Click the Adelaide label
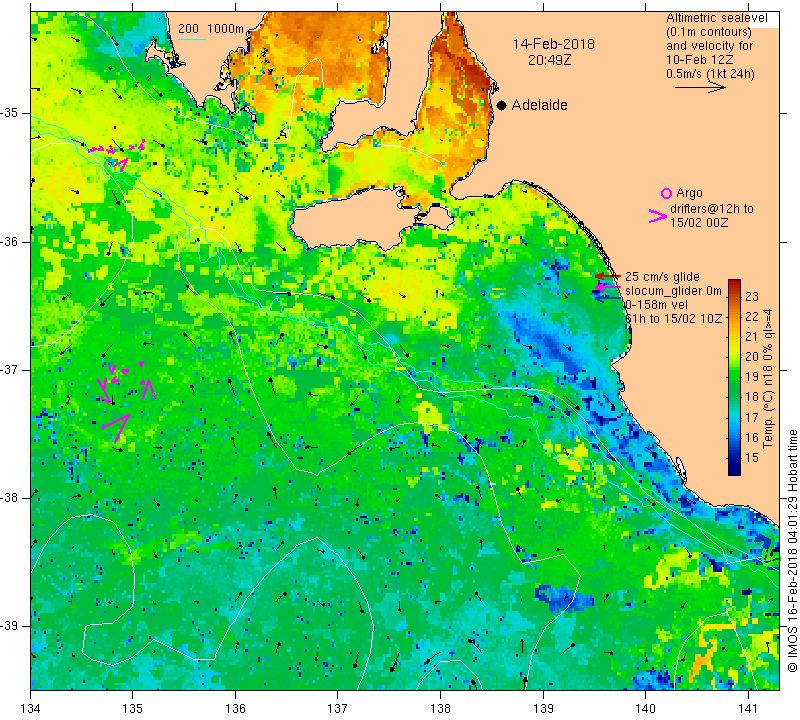The width and height of the screenshot is (800, 720). 539,105
